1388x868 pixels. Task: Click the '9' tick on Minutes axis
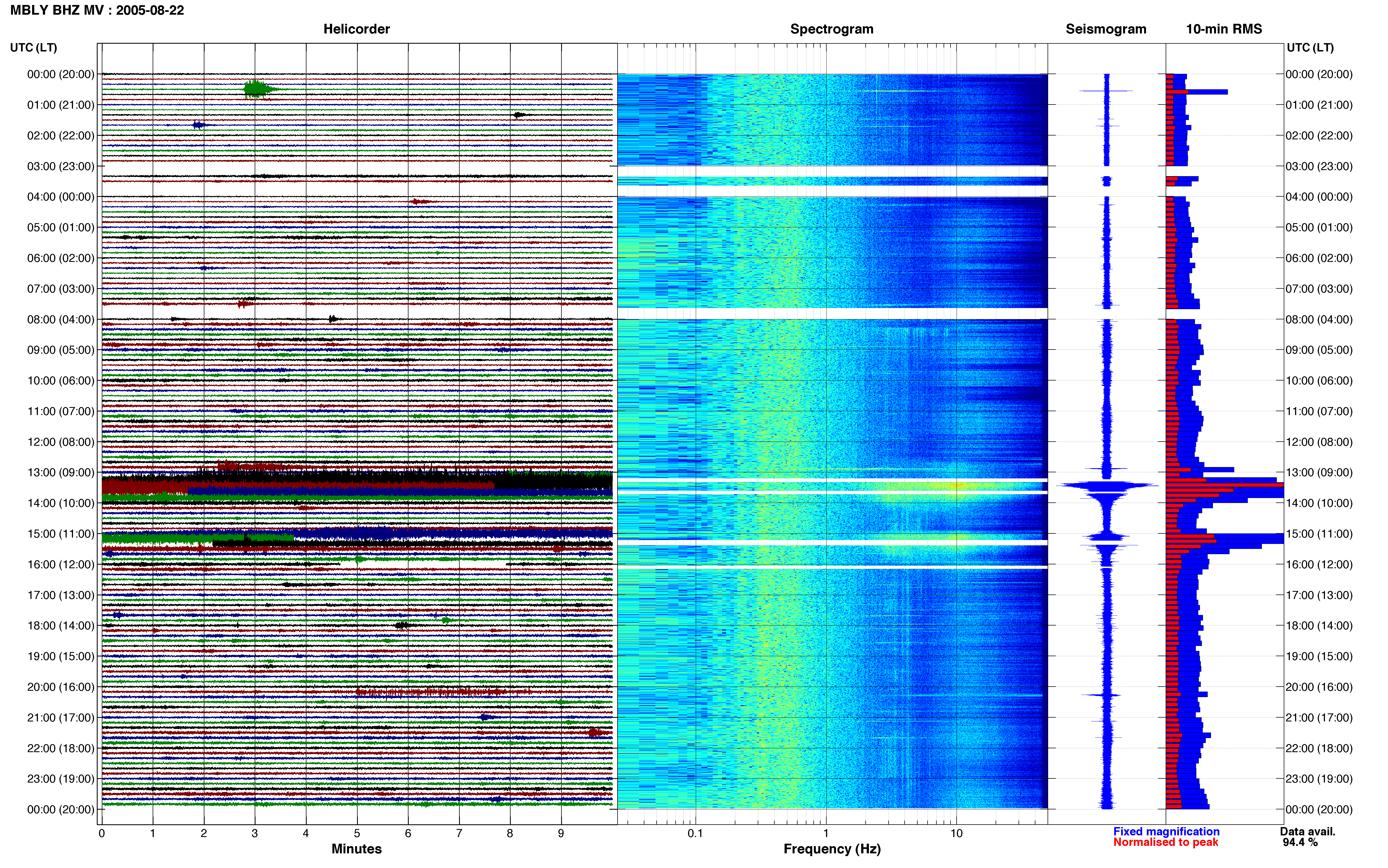561,833
